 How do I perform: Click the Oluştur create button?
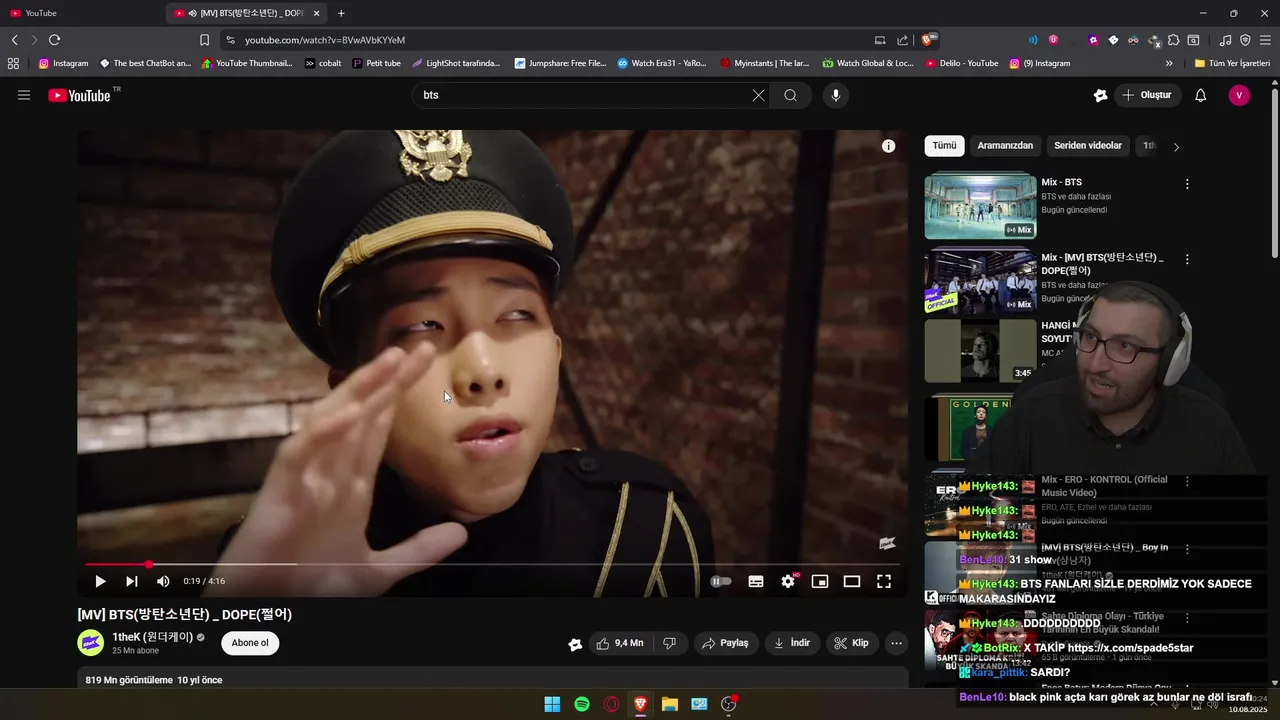(x=1146, y=95)
